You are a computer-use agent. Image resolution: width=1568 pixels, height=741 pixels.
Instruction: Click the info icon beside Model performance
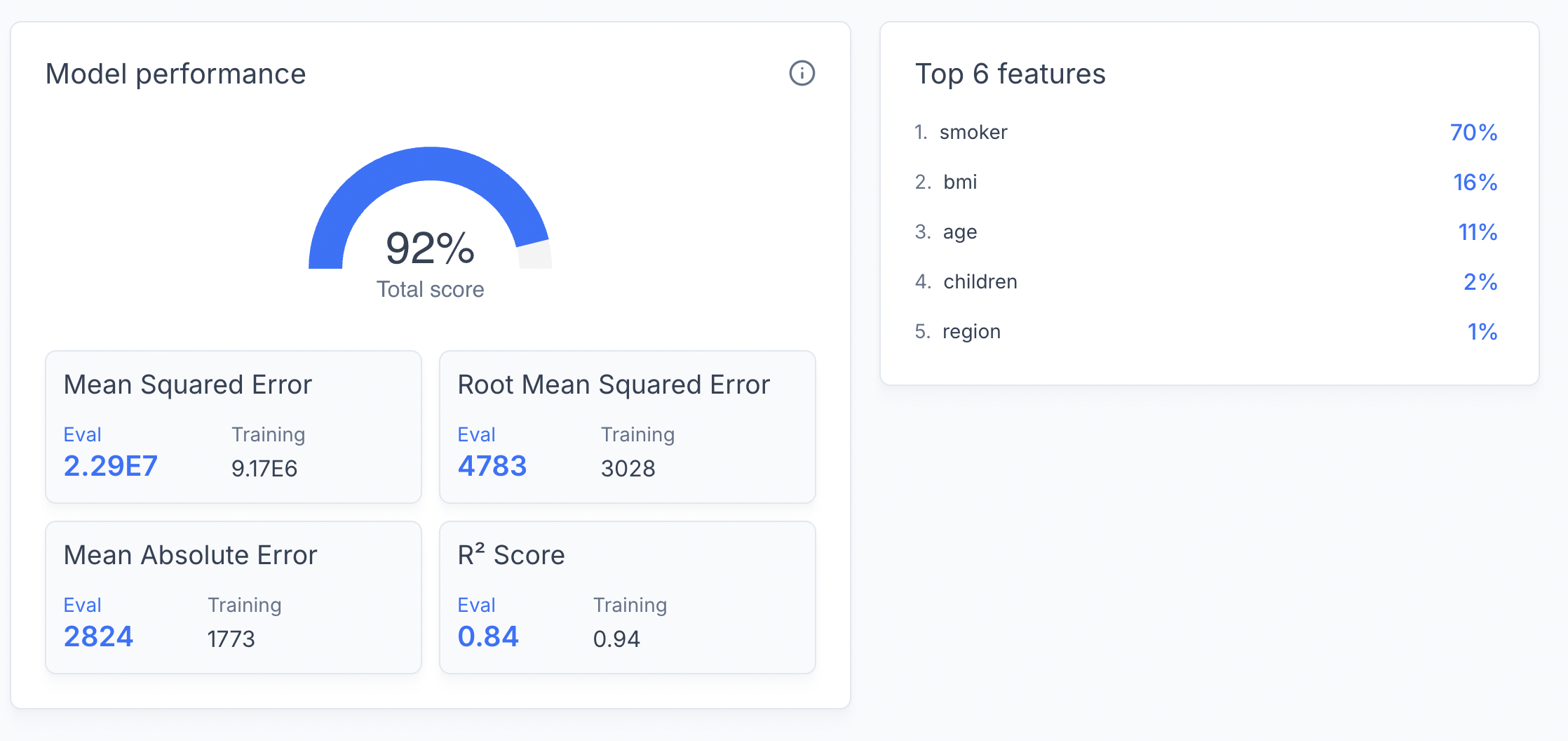coord(802,73)
